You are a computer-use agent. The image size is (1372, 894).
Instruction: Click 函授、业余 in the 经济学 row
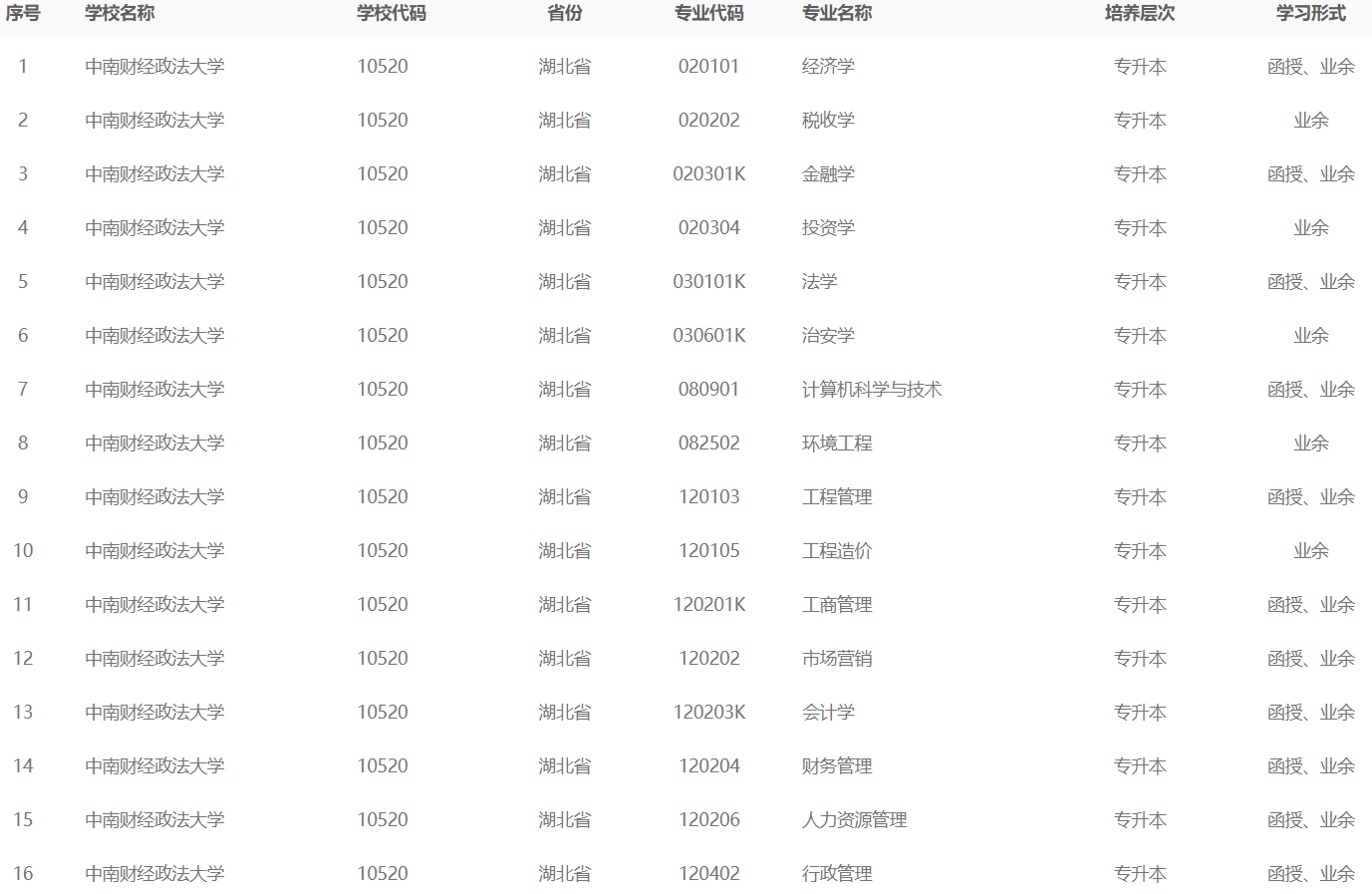tap(1311, 67)
